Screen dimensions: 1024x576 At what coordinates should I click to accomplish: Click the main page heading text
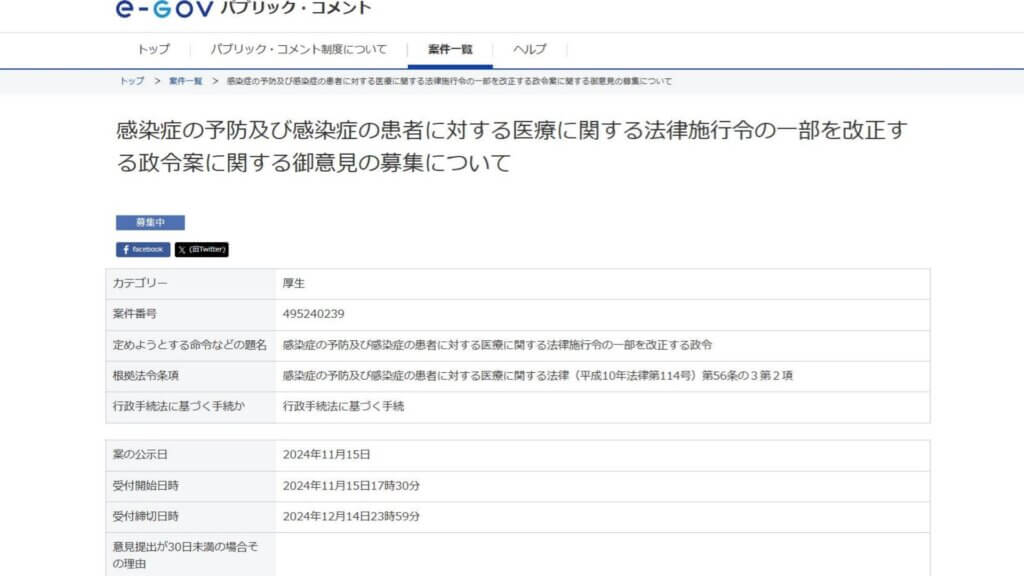click(x=511, y=146)
